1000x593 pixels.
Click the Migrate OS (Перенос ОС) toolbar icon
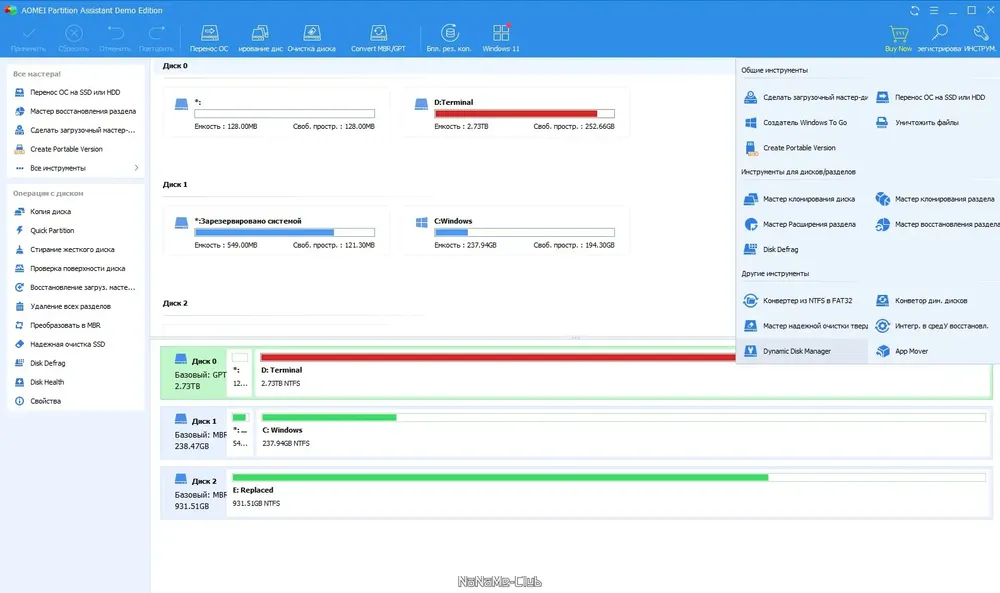click(209, 38)
